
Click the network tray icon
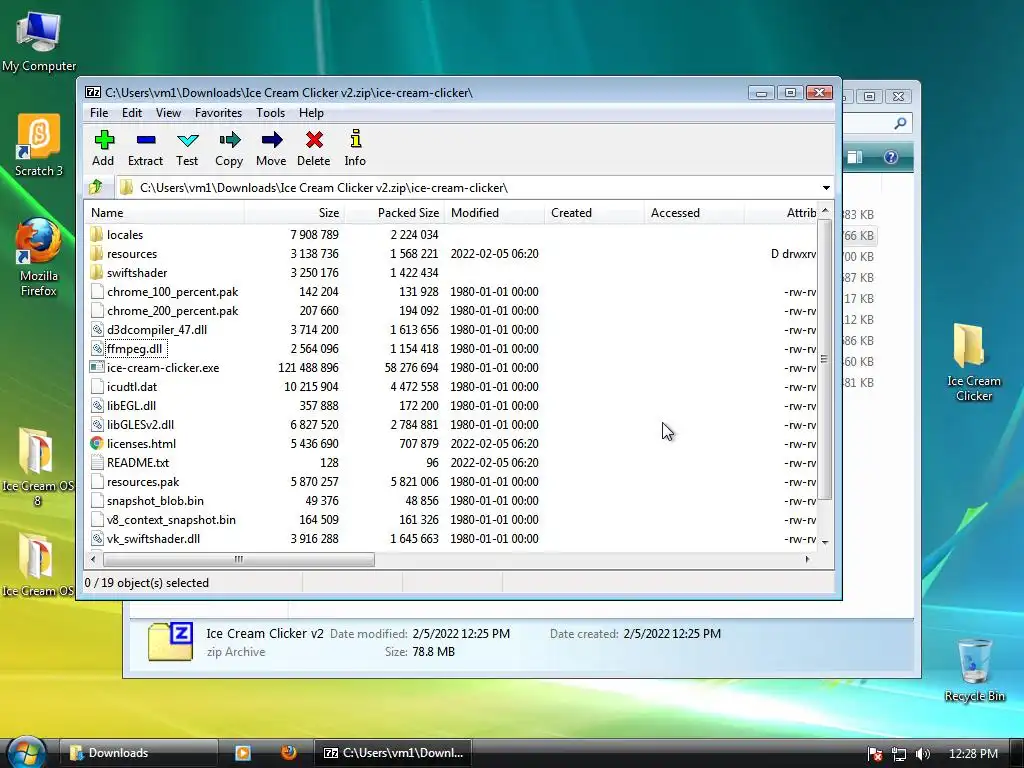pyautogui.click(x=899, y=754)
